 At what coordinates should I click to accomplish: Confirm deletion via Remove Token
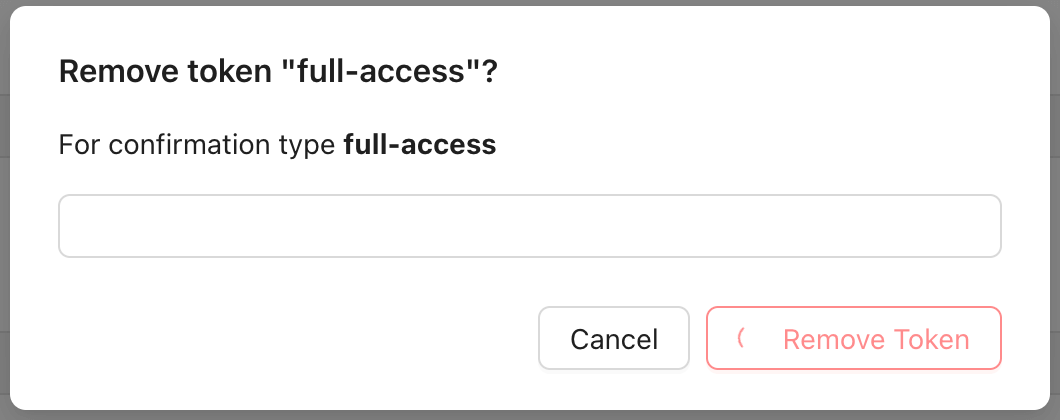[x=854, y=339]
